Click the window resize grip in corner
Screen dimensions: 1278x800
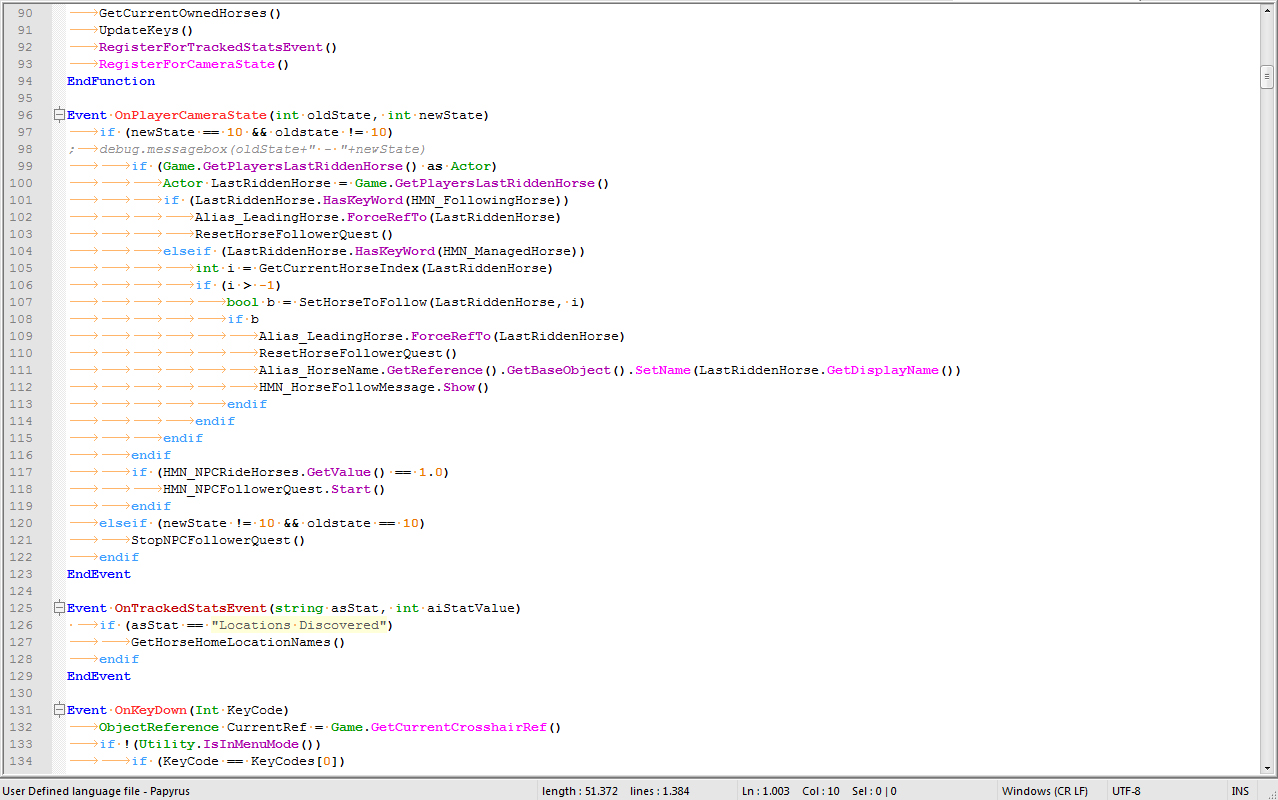pyautogui.click(x=1269, y=791)
